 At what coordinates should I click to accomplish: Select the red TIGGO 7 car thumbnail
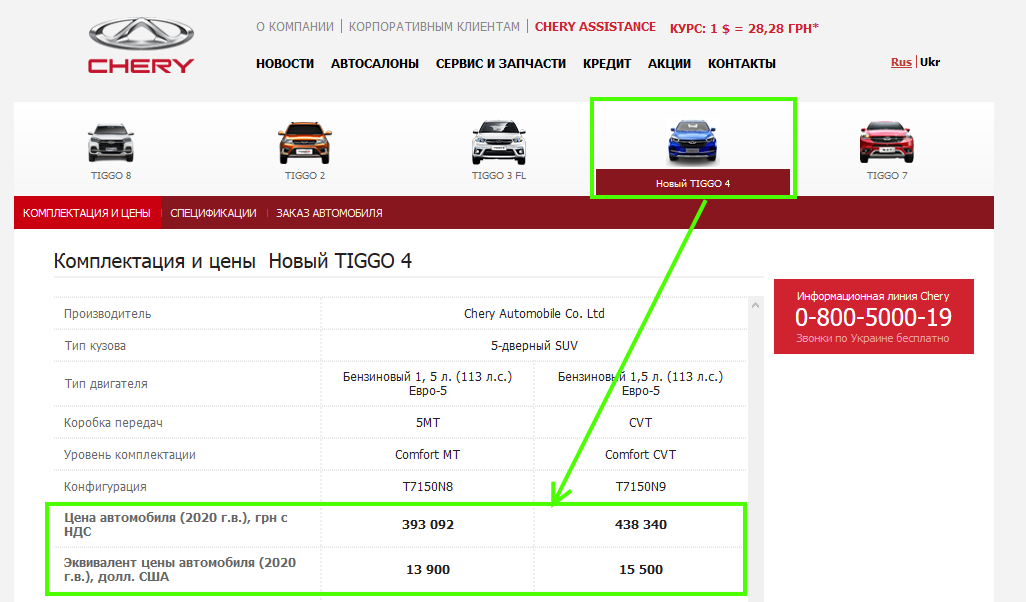[x=887, y=143]
